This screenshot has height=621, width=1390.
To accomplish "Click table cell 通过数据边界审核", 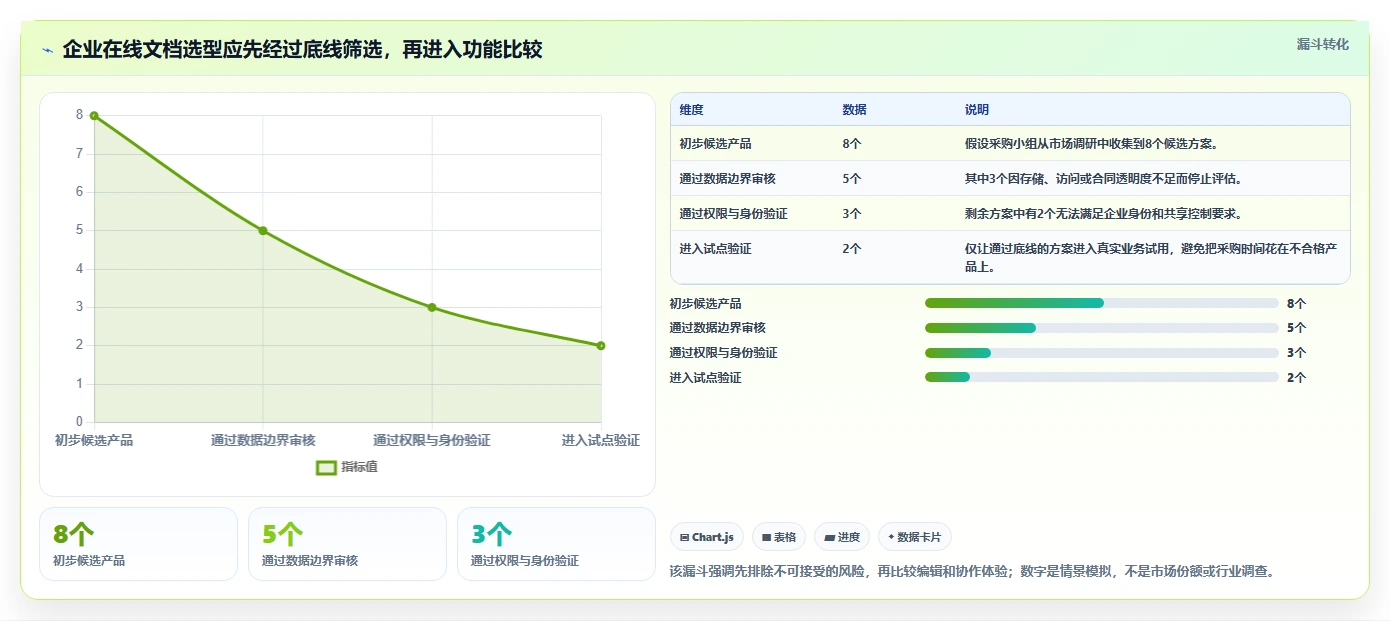I will (x=728, y=179).
